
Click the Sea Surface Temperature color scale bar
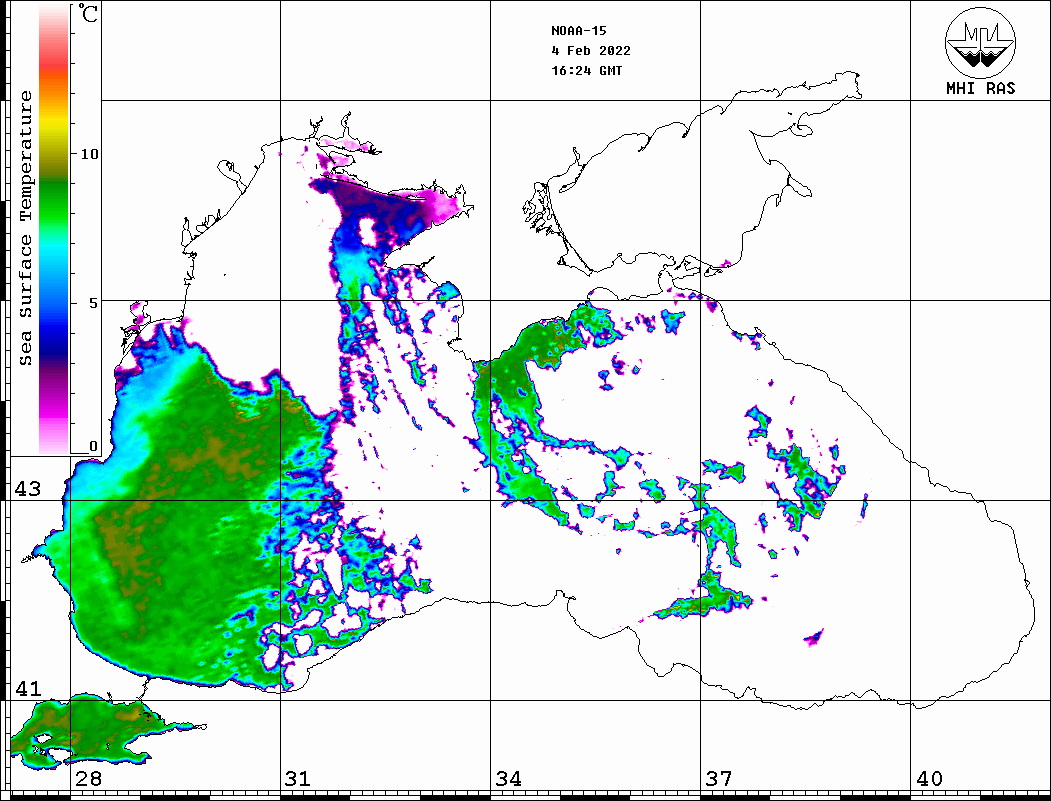pos(54,229)
